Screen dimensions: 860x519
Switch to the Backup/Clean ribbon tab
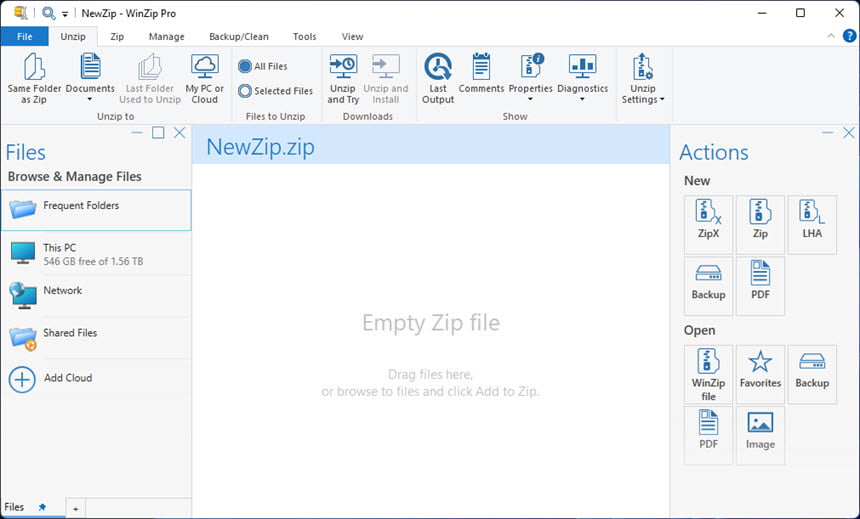click(239, 37)
